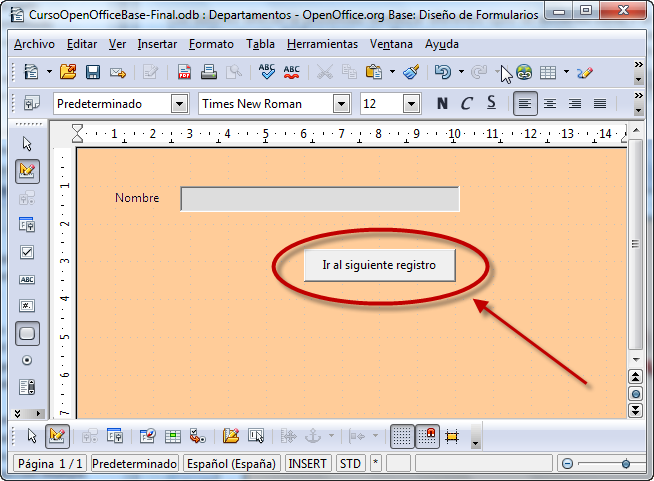Align text left

click(x=525, y=103)
